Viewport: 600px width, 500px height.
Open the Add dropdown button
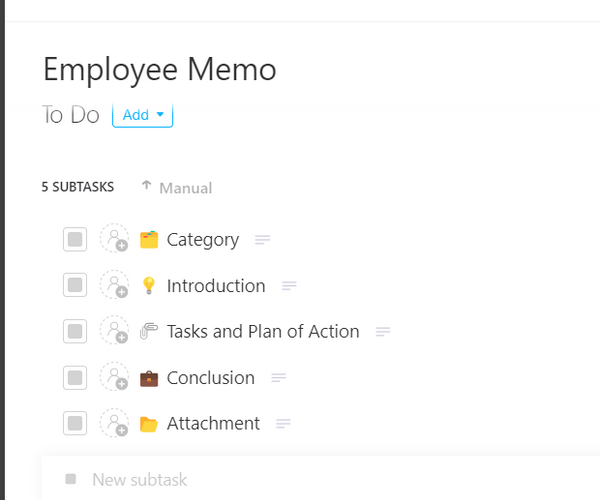[x=142, y=115]
